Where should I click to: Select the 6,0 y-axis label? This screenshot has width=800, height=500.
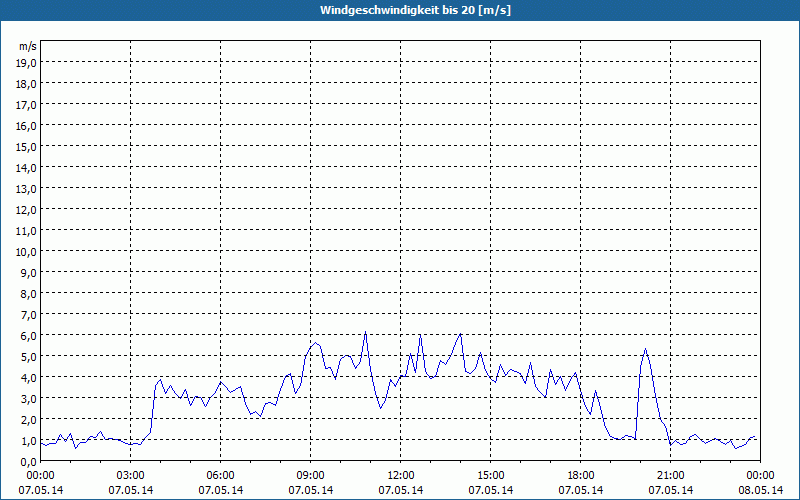pyautogui.click(x=29, y=336)
